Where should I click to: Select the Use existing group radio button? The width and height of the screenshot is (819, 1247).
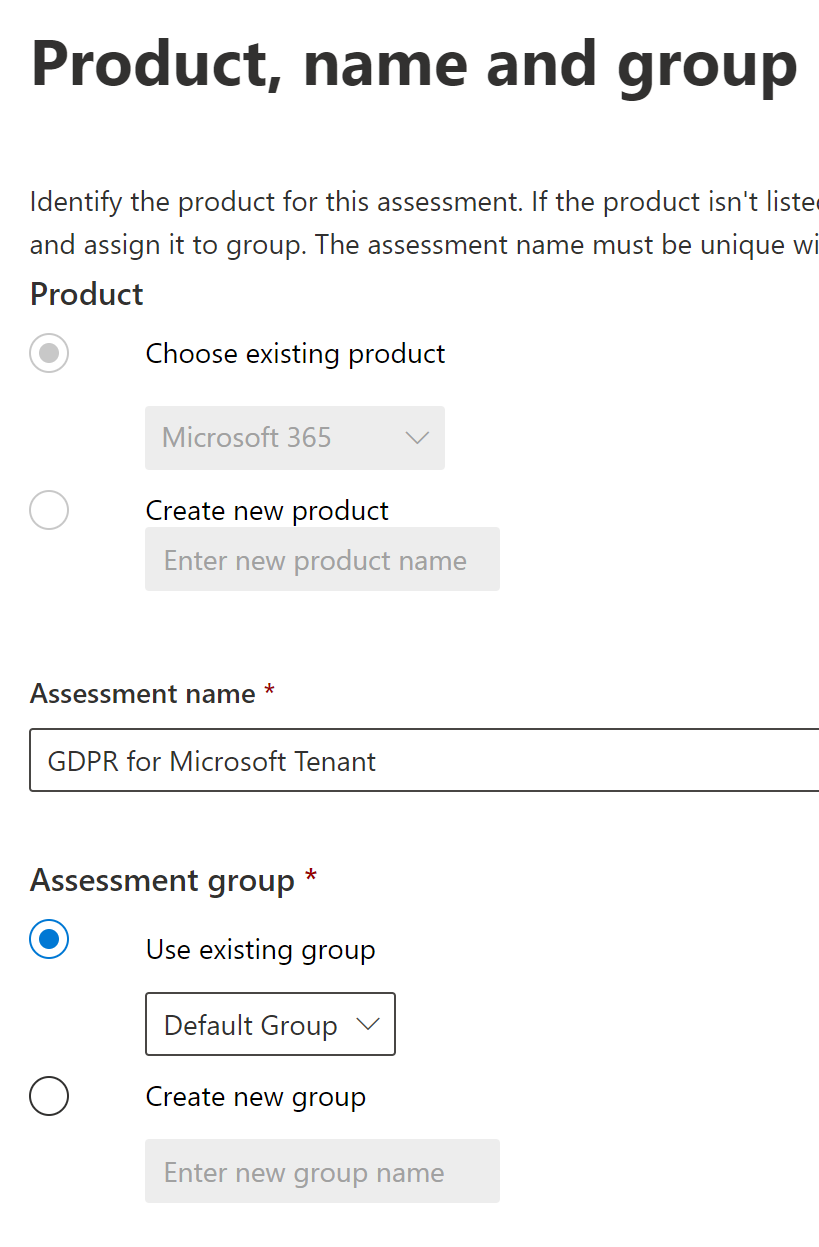49,939
